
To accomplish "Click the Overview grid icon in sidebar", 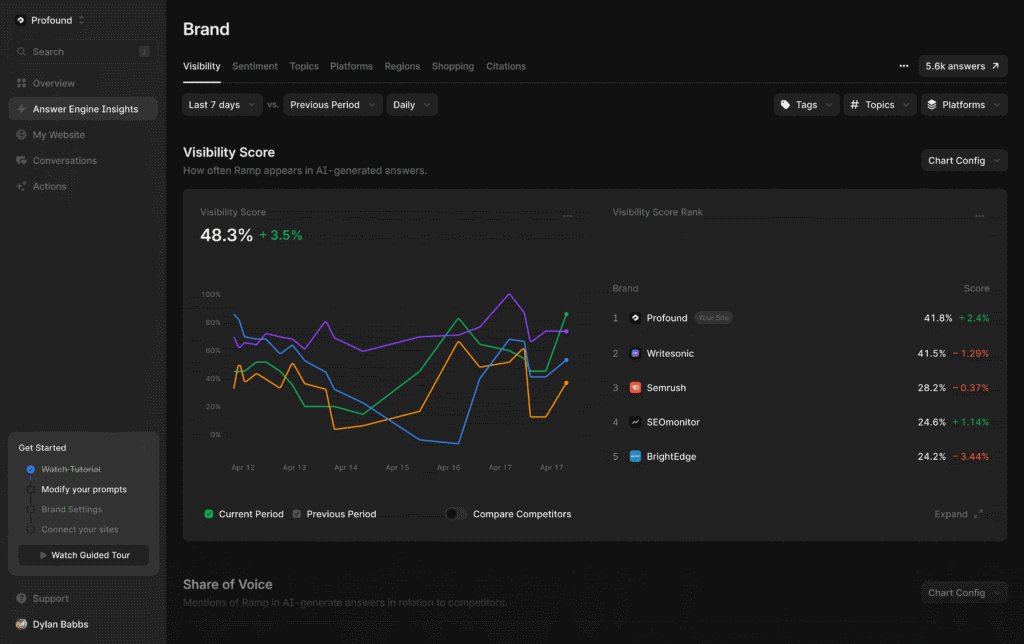I will 21,83.
